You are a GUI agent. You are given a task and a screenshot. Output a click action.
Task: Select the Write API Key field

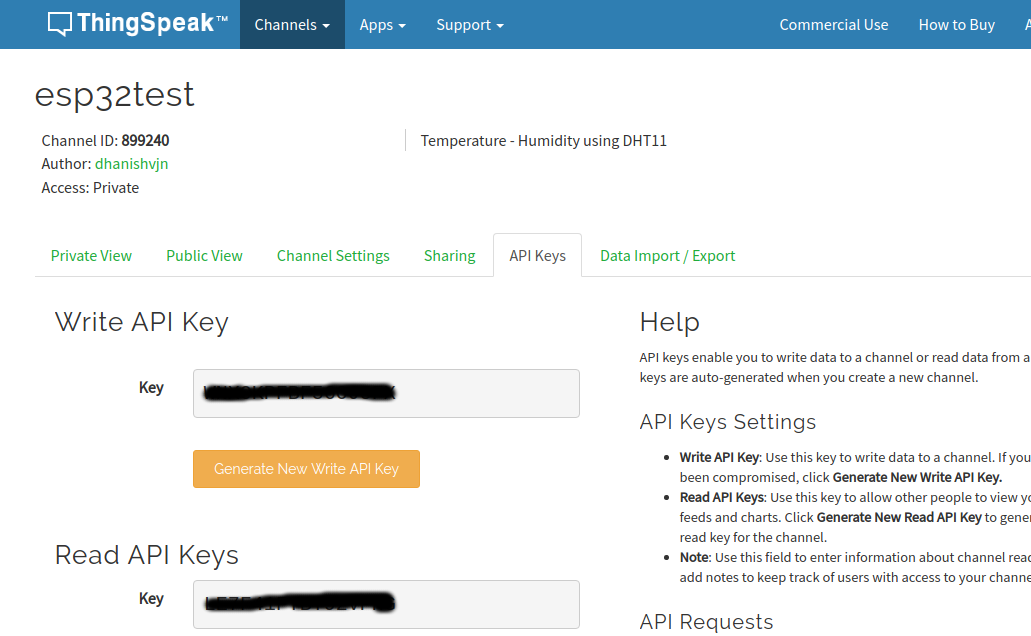click(386, 393)
